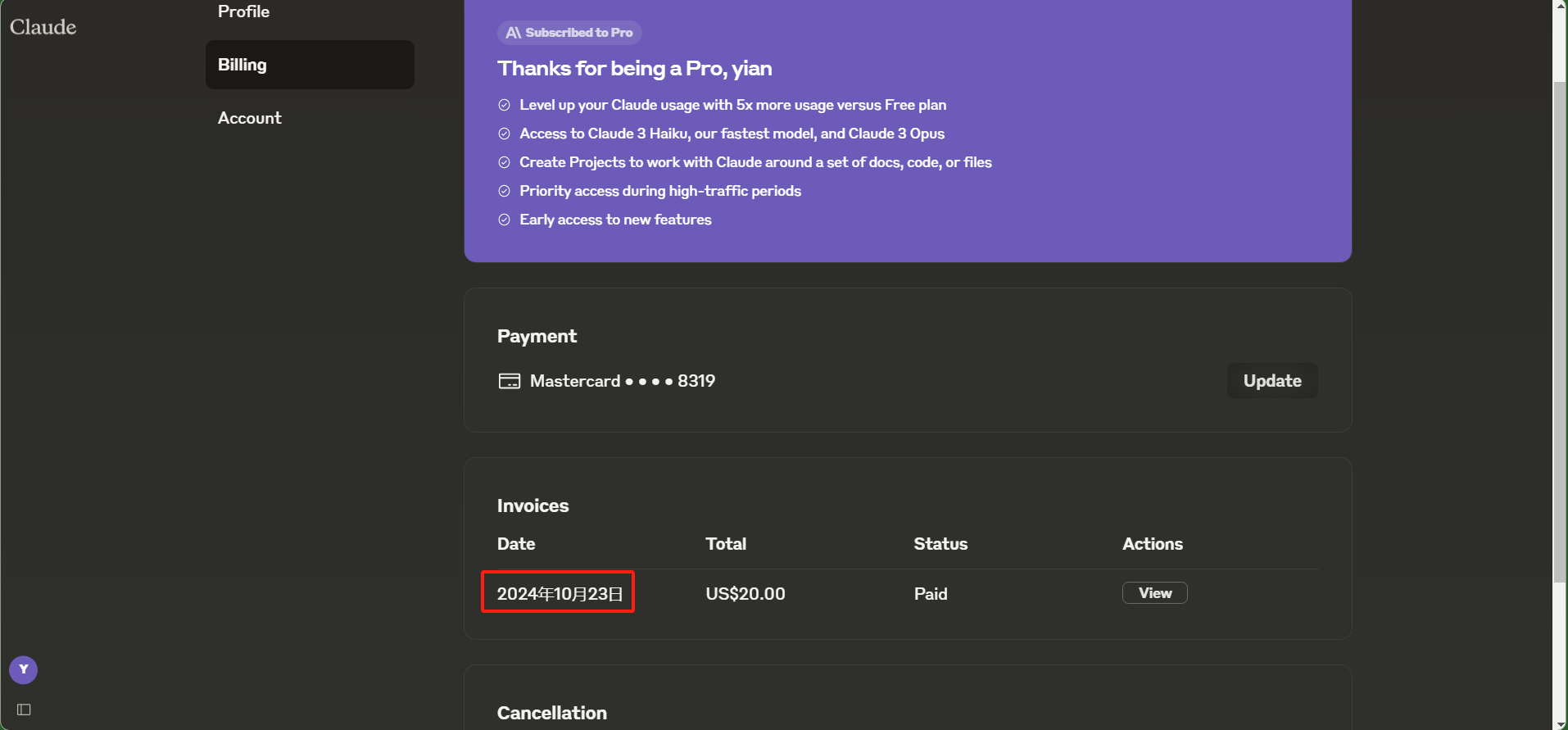Click the US$20.00 invoice total

click(x=745, y=594)
